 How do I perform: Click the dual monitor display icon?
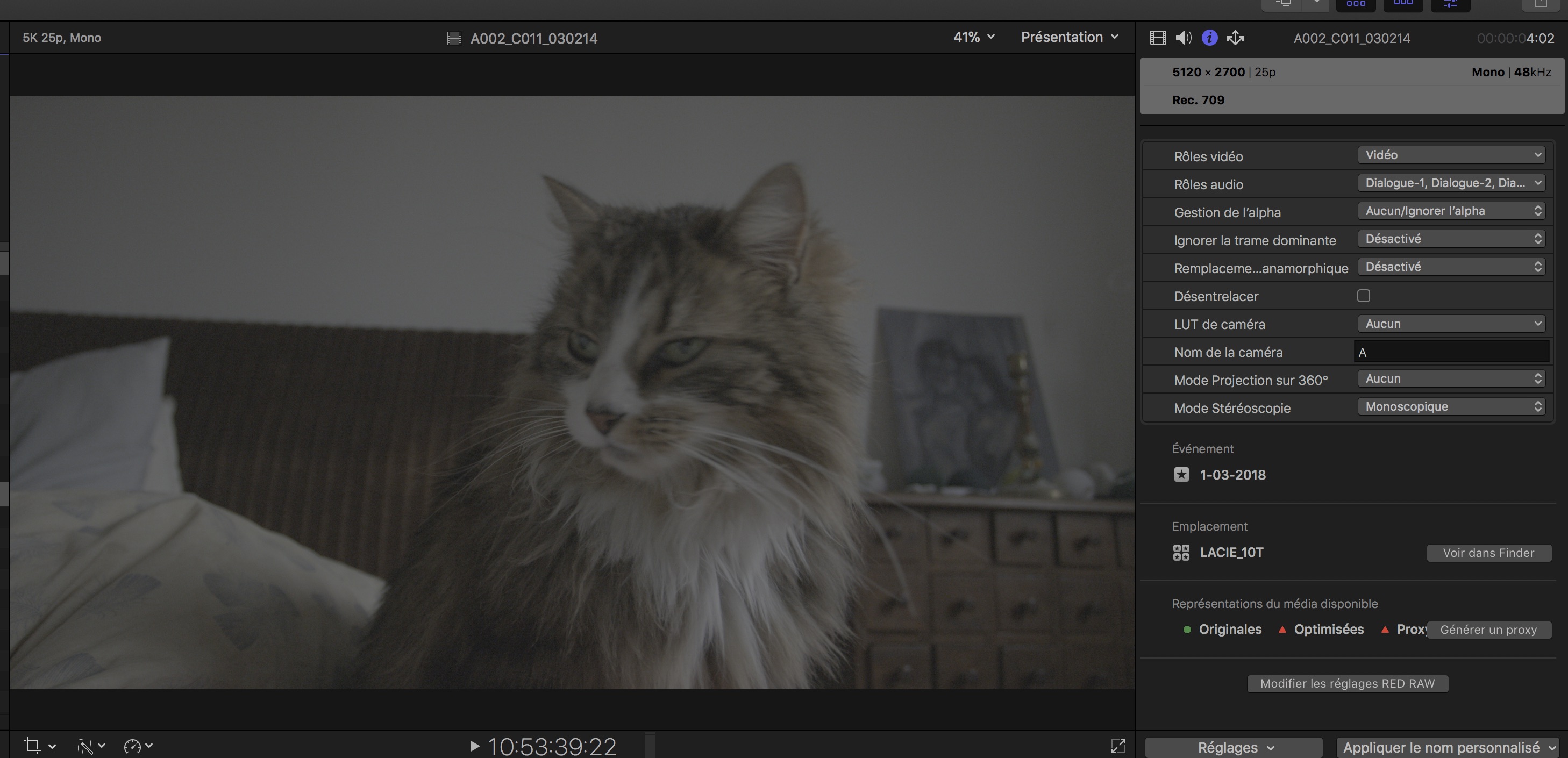[x=1284, y=4]
